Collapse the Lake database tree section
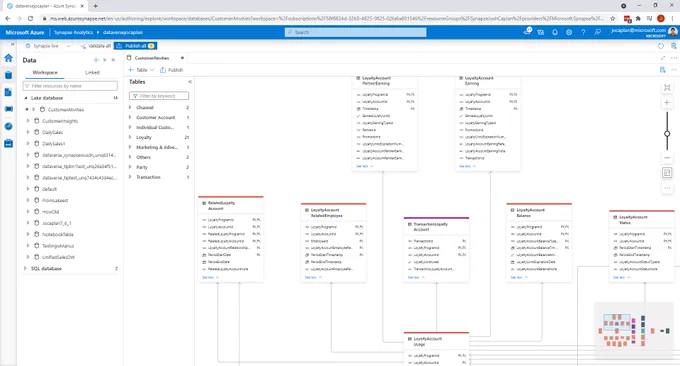 coord(26,98)
